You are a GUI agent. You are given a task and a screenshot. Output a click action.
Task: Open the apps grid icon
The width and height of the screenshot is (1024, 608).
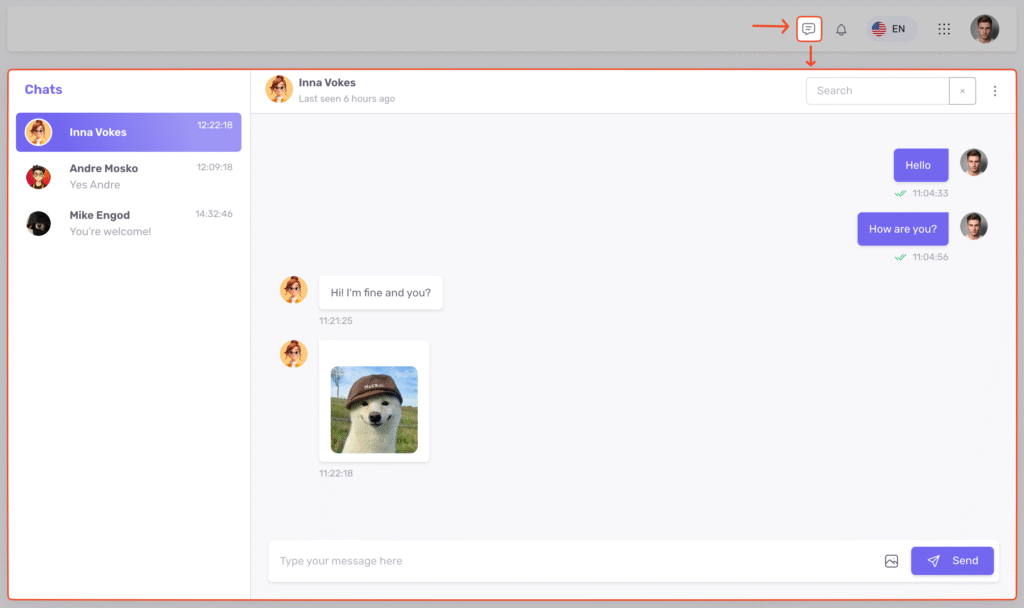[x=944, y=29]
